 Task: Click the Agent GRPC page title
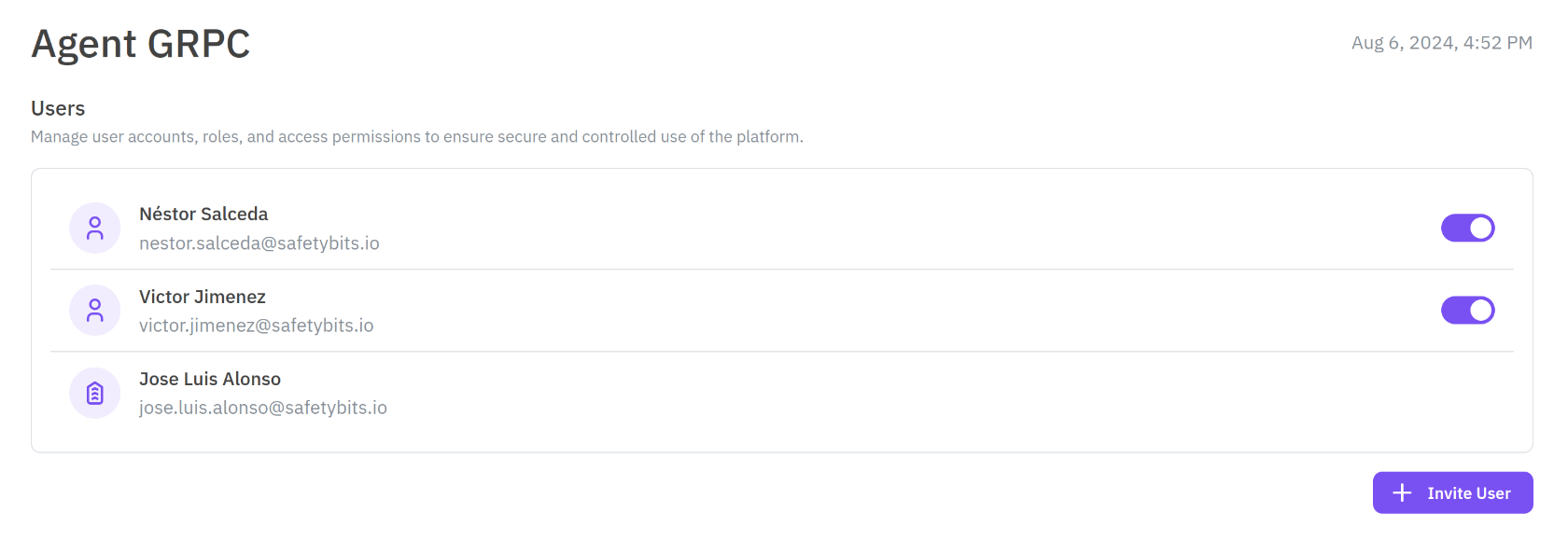click(x=141, y=44)
